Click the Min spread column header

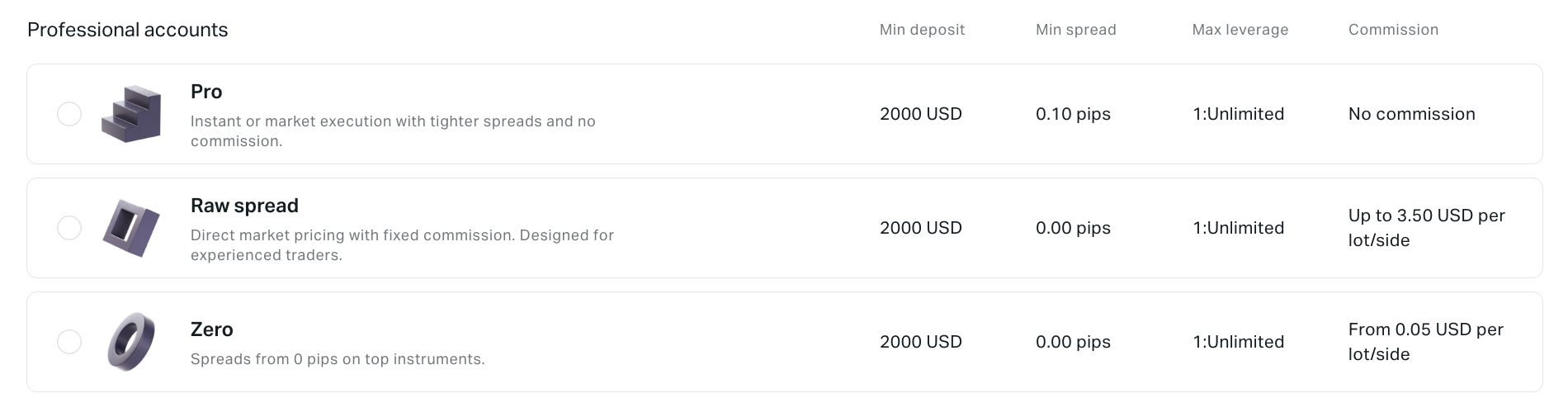point(1076,30)
